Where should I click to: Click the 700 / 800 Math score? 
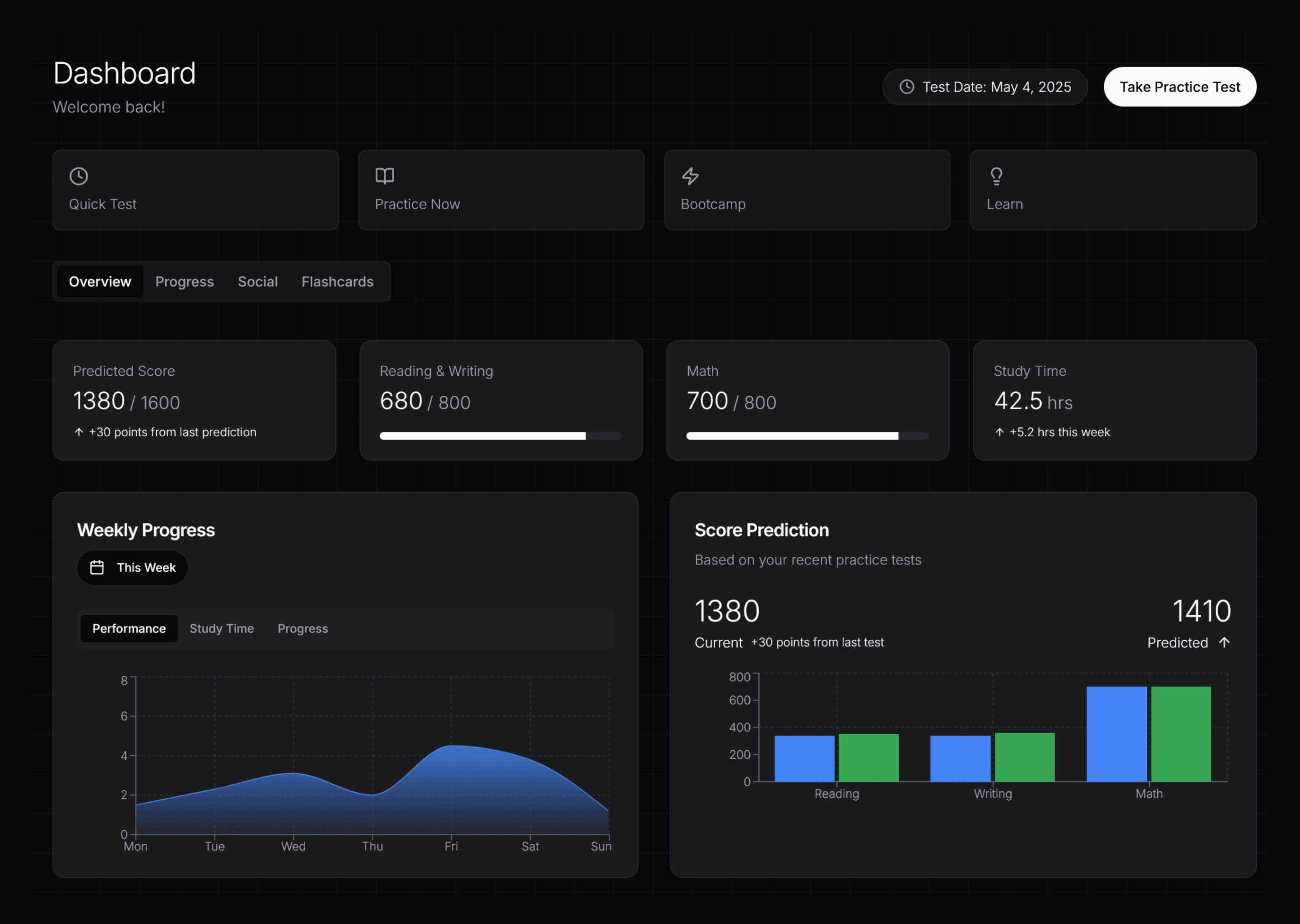731,401
